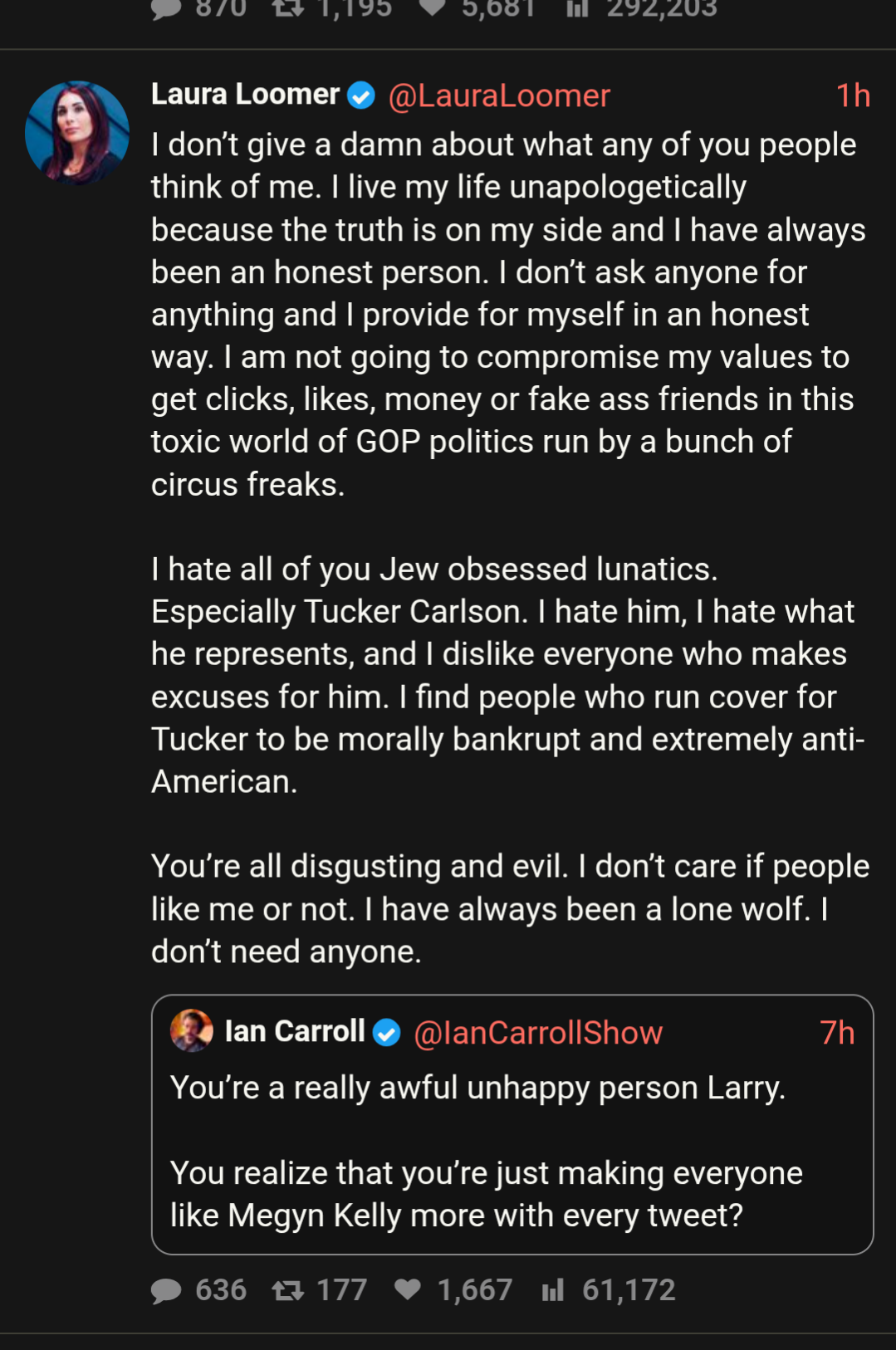This screenshot has width=896, height=1350.
Task: Click the views chart icon beside 292,203
Action: (x=577, y=8)
